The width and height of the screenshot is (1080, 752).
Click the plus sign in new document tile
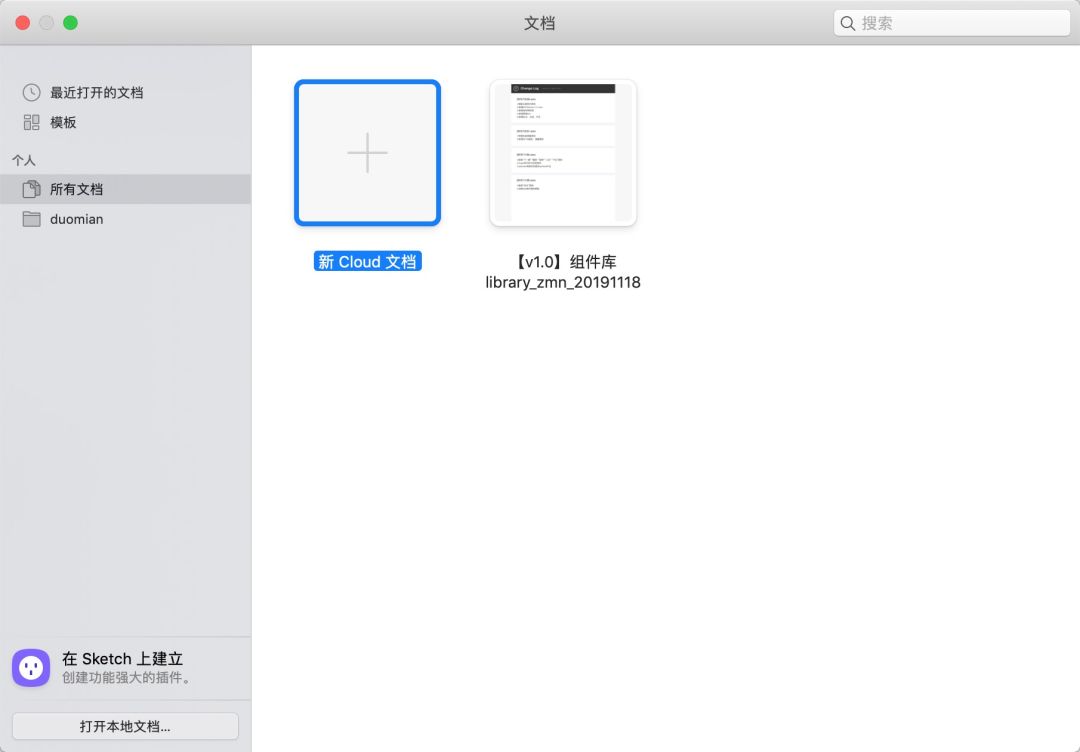pos(367,153)
